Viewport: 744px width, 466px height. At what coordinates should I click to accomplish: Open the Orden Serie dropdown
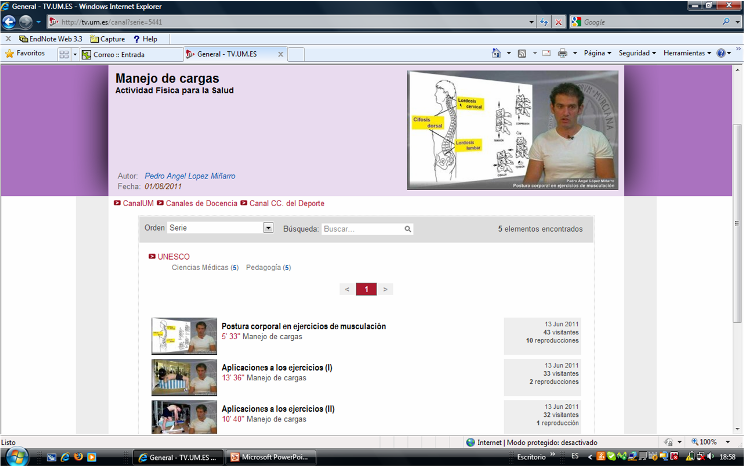268,228
